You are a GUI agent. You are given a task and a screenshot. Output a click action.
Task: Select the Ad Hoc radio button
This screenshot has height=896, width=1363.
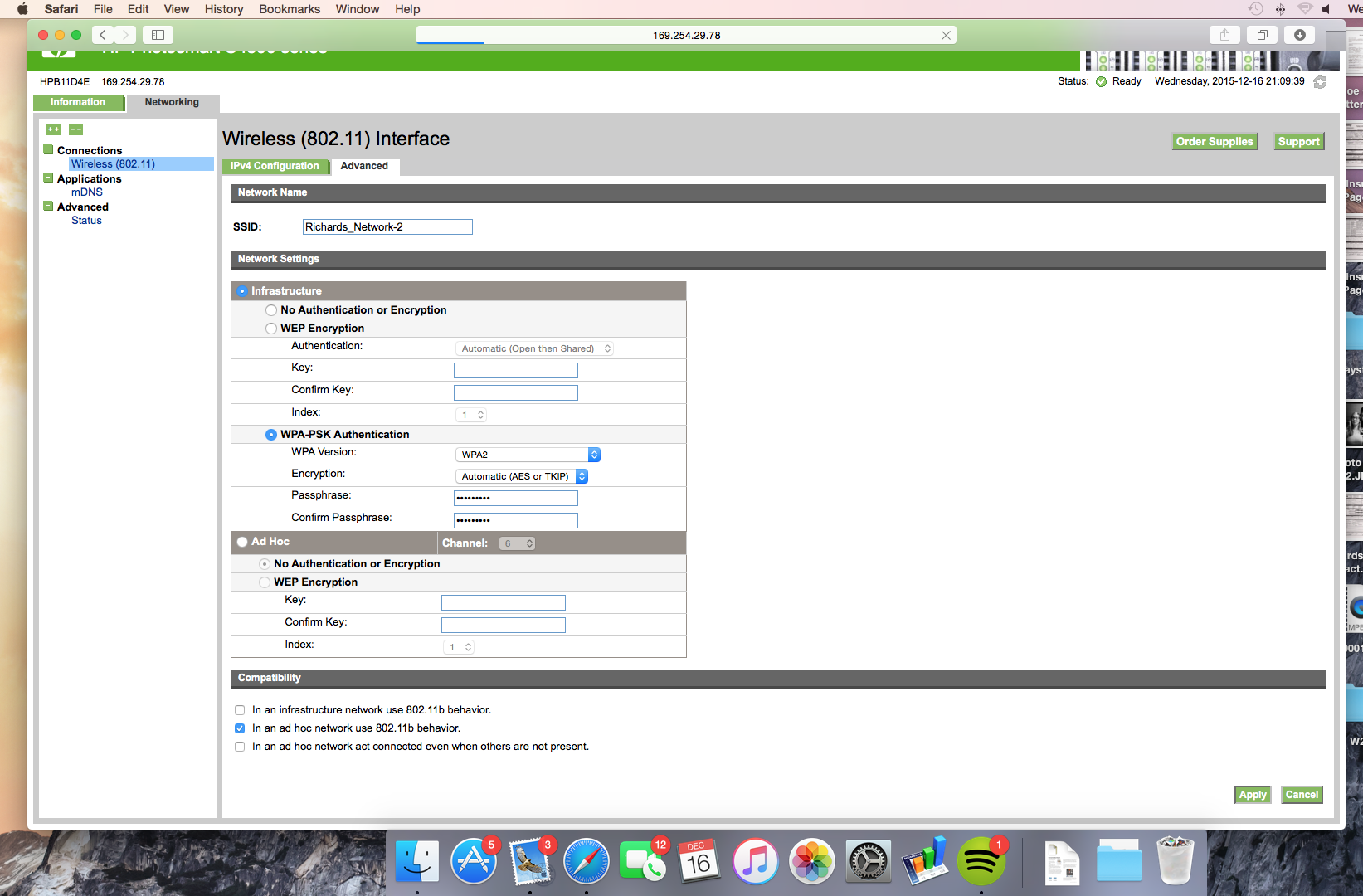(242, 542)
